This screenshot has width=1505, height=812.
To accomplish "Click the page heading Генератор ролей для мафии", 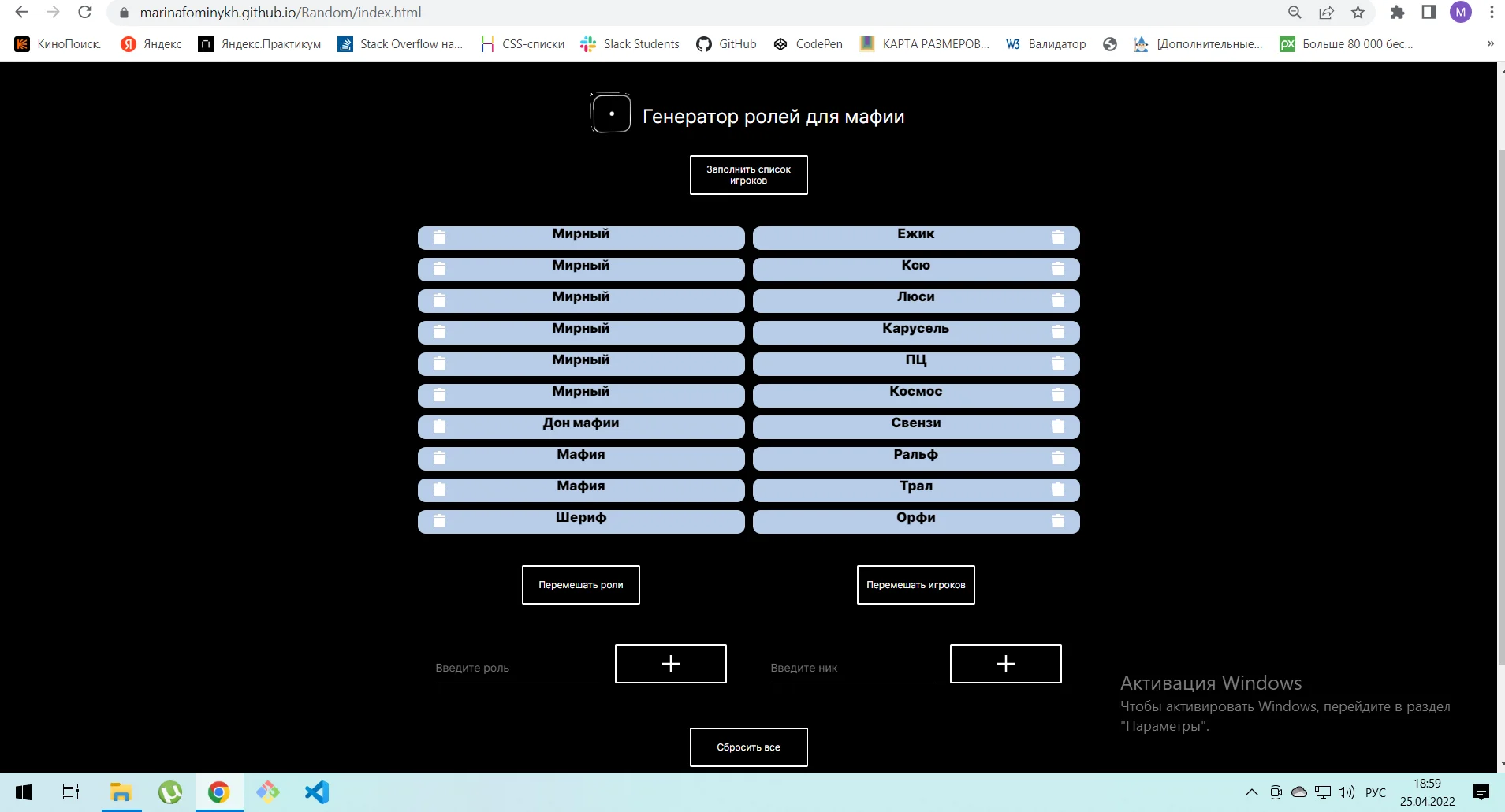I will pos(773,117).
